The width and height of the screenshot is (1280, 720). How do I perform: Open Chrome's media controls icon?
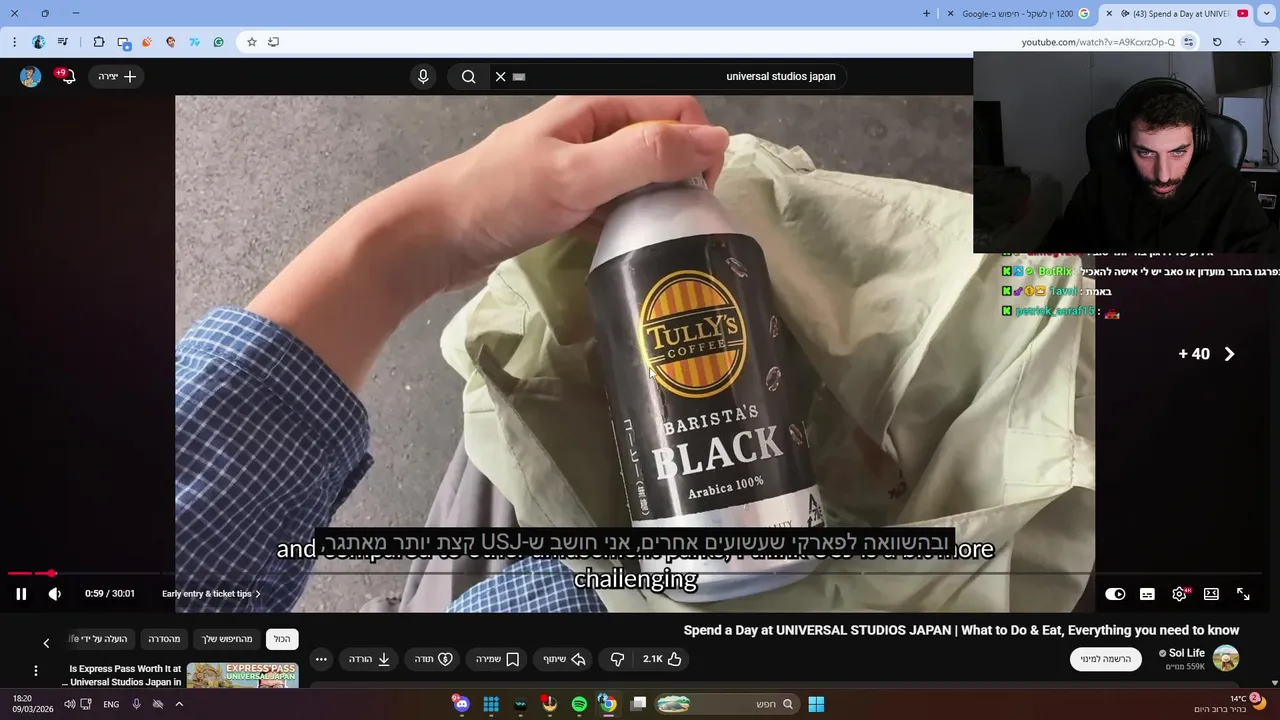63,42
